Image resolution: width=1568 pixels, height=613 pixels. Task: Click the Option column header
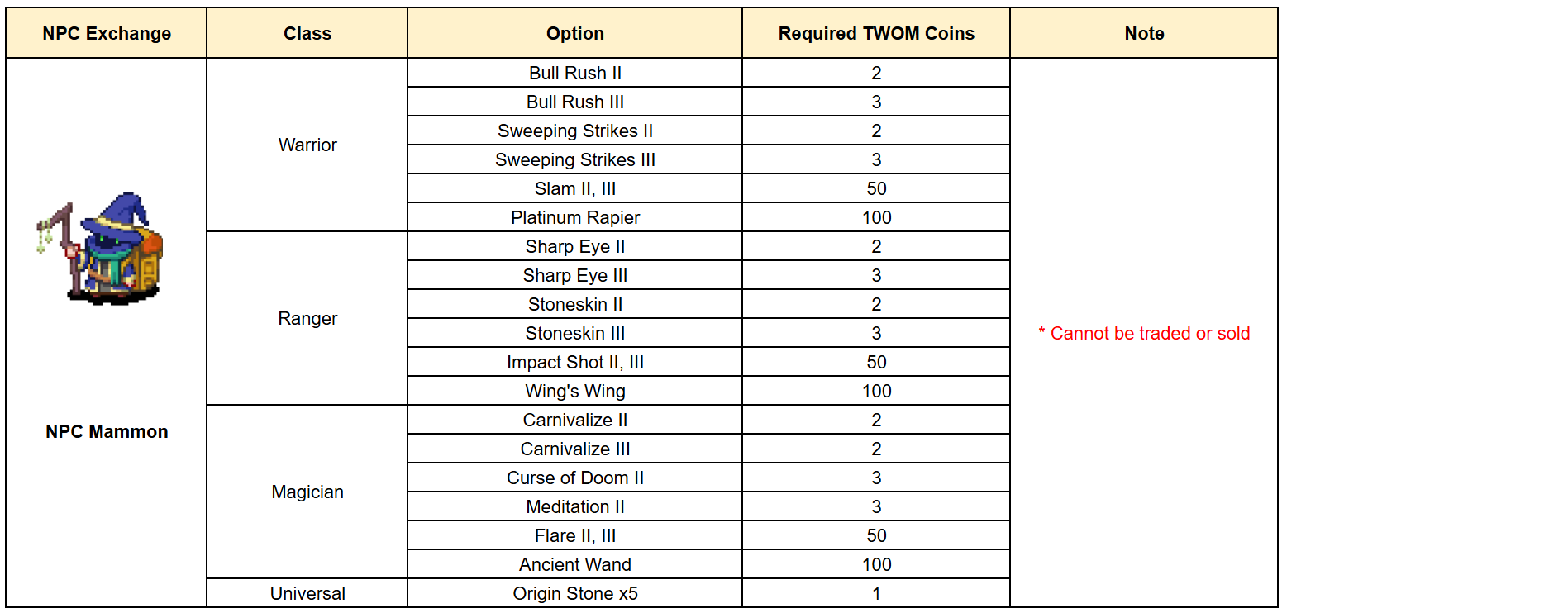tap(575, 33)
